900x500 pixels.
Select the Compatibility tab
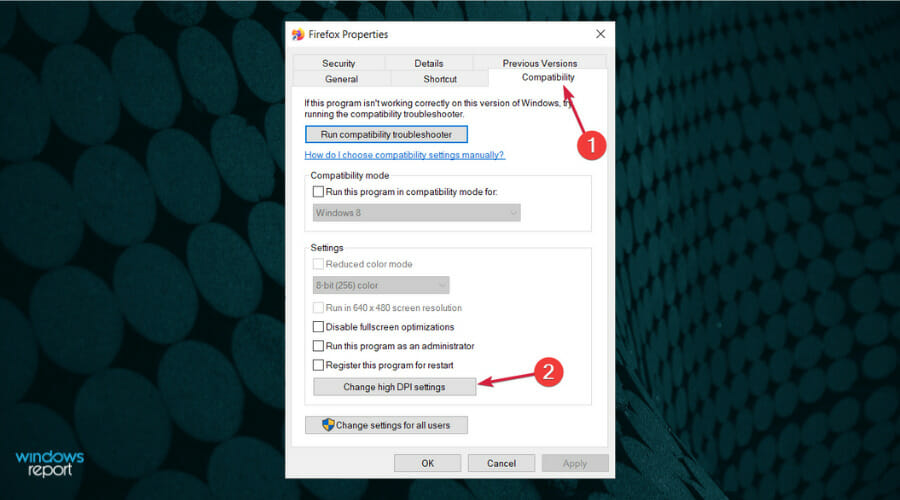coord(548,77)
